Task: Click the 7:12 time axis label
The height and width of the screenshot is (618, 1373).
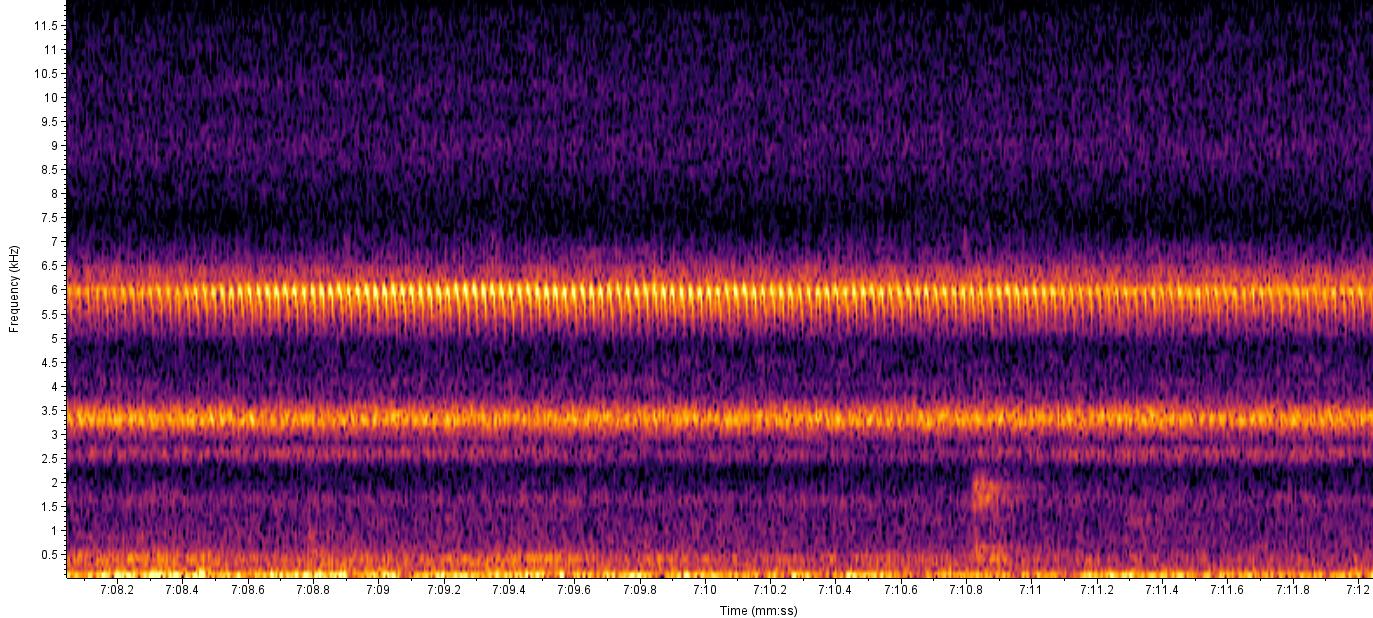Action: [x=1358, y=590]
